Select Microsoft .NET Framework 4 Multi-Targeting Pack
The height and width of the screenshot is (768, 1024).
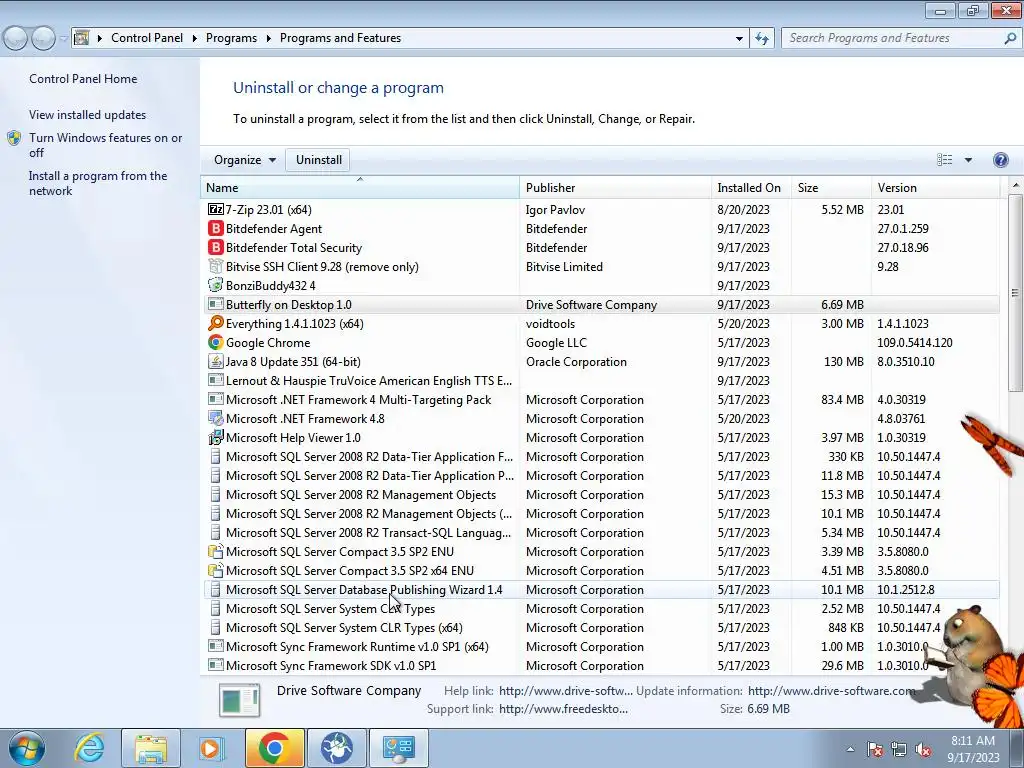(x=600, y=400)
